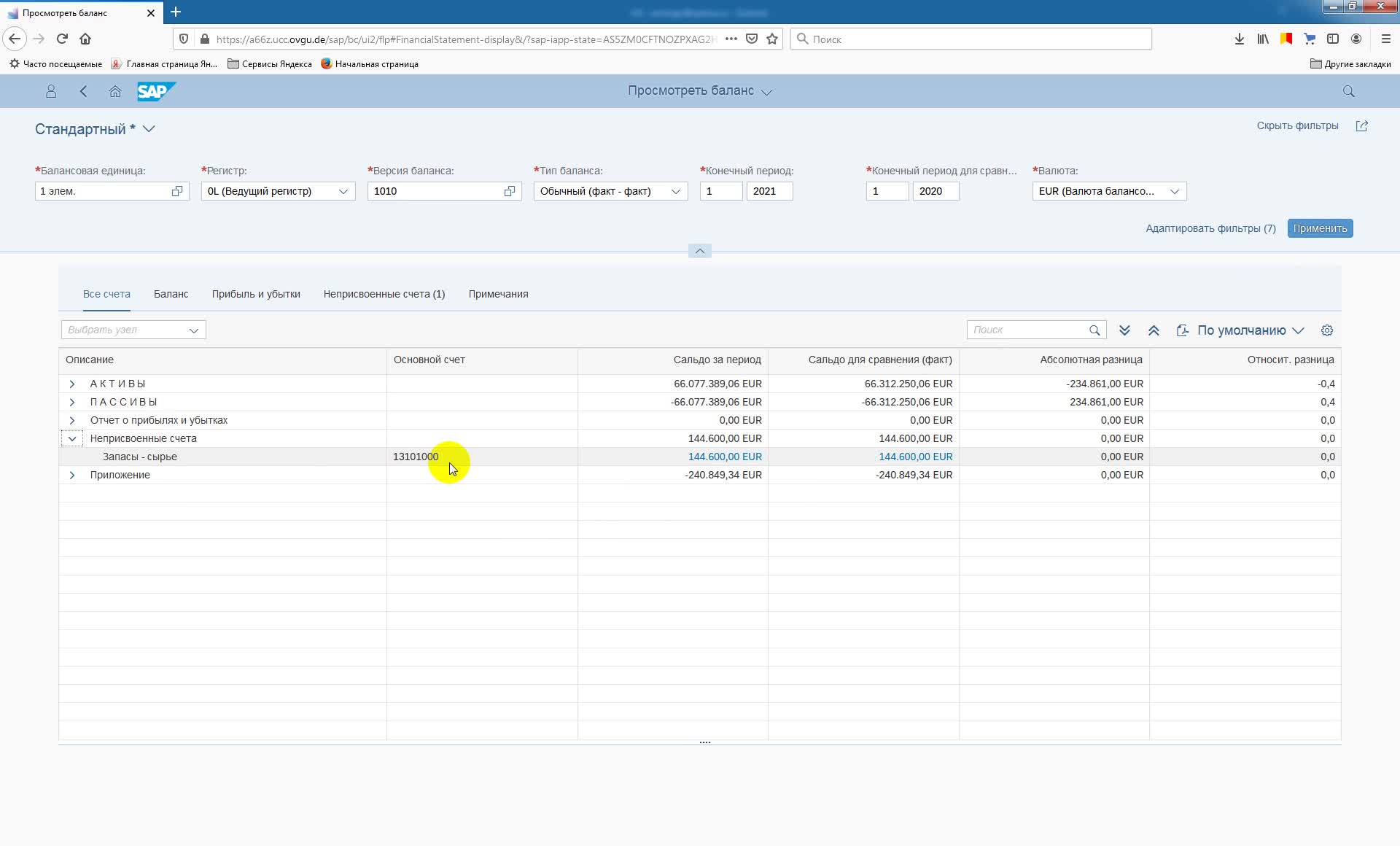Switch to the Прибыль и убытки tab

pyautogui.click(x=256, y=294)
